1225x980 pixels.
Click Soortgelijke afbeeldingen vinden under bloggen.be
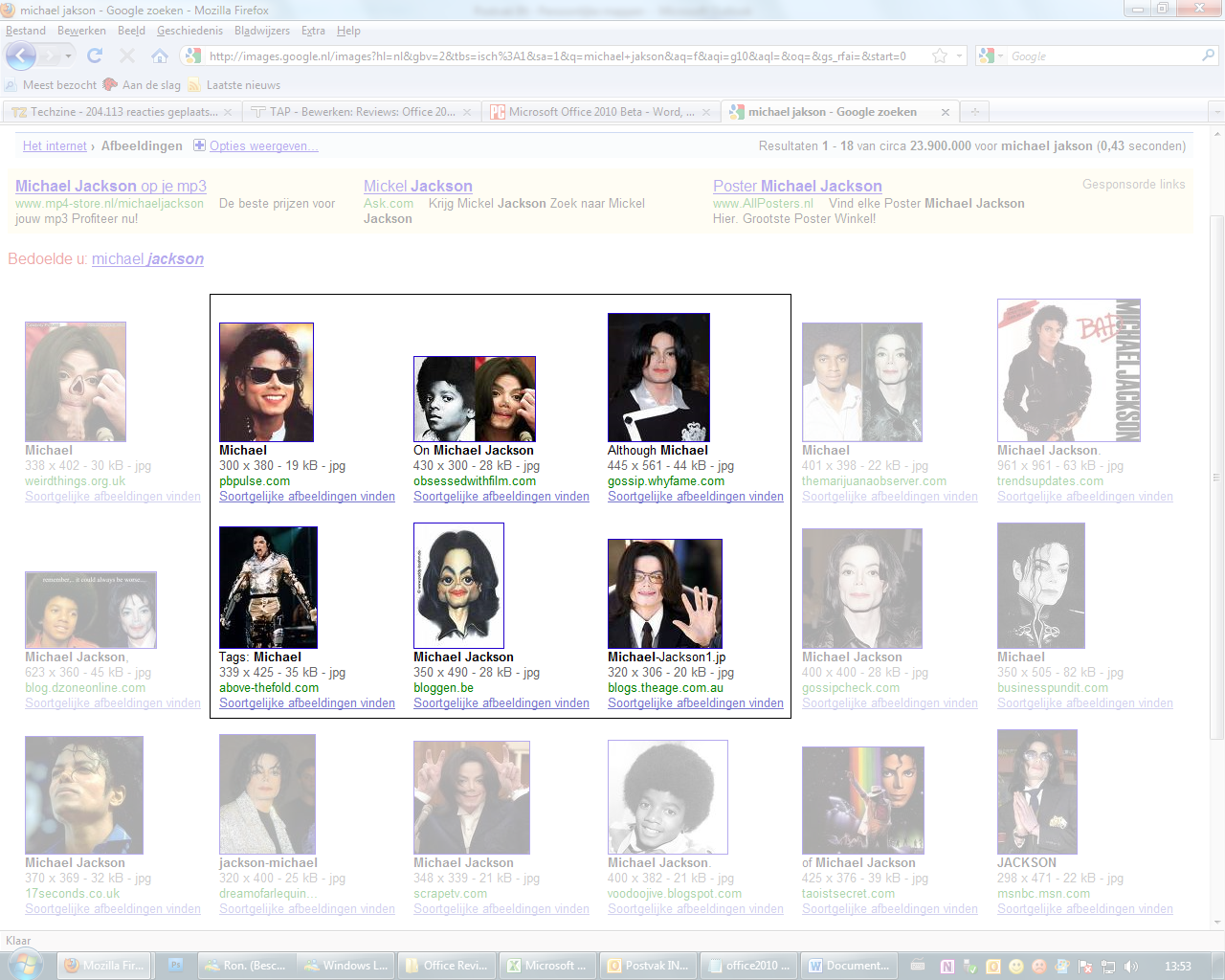click(501, 703)
